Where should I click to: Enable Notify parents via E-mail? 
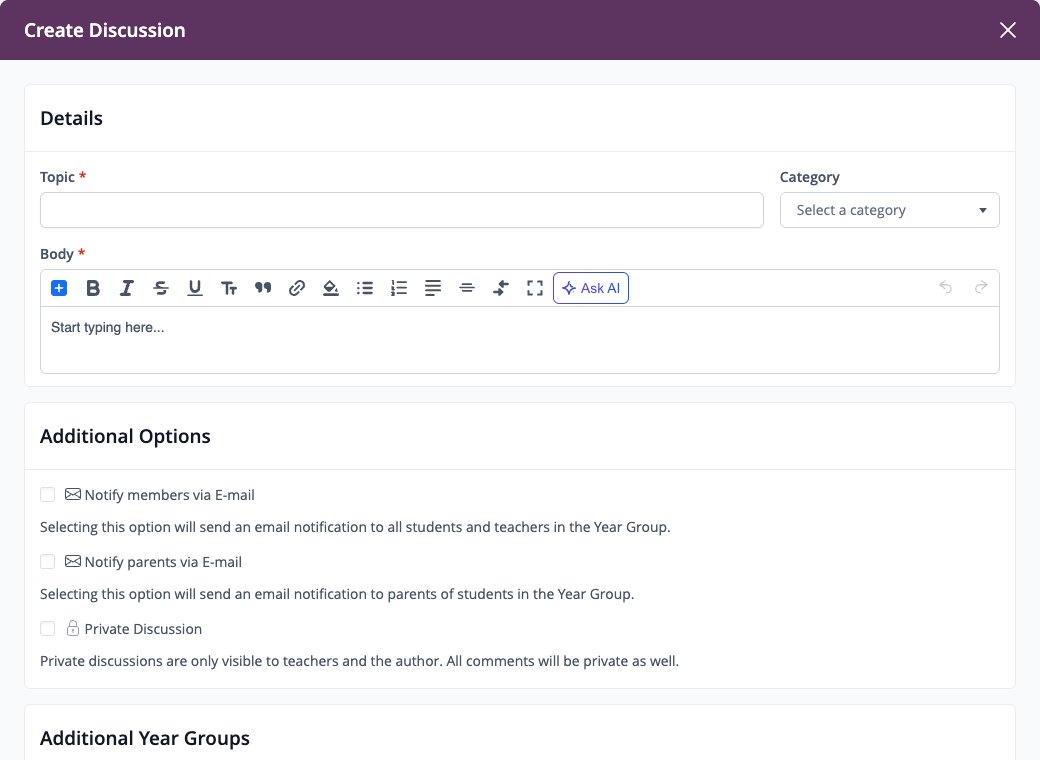[x=47, y=562]
